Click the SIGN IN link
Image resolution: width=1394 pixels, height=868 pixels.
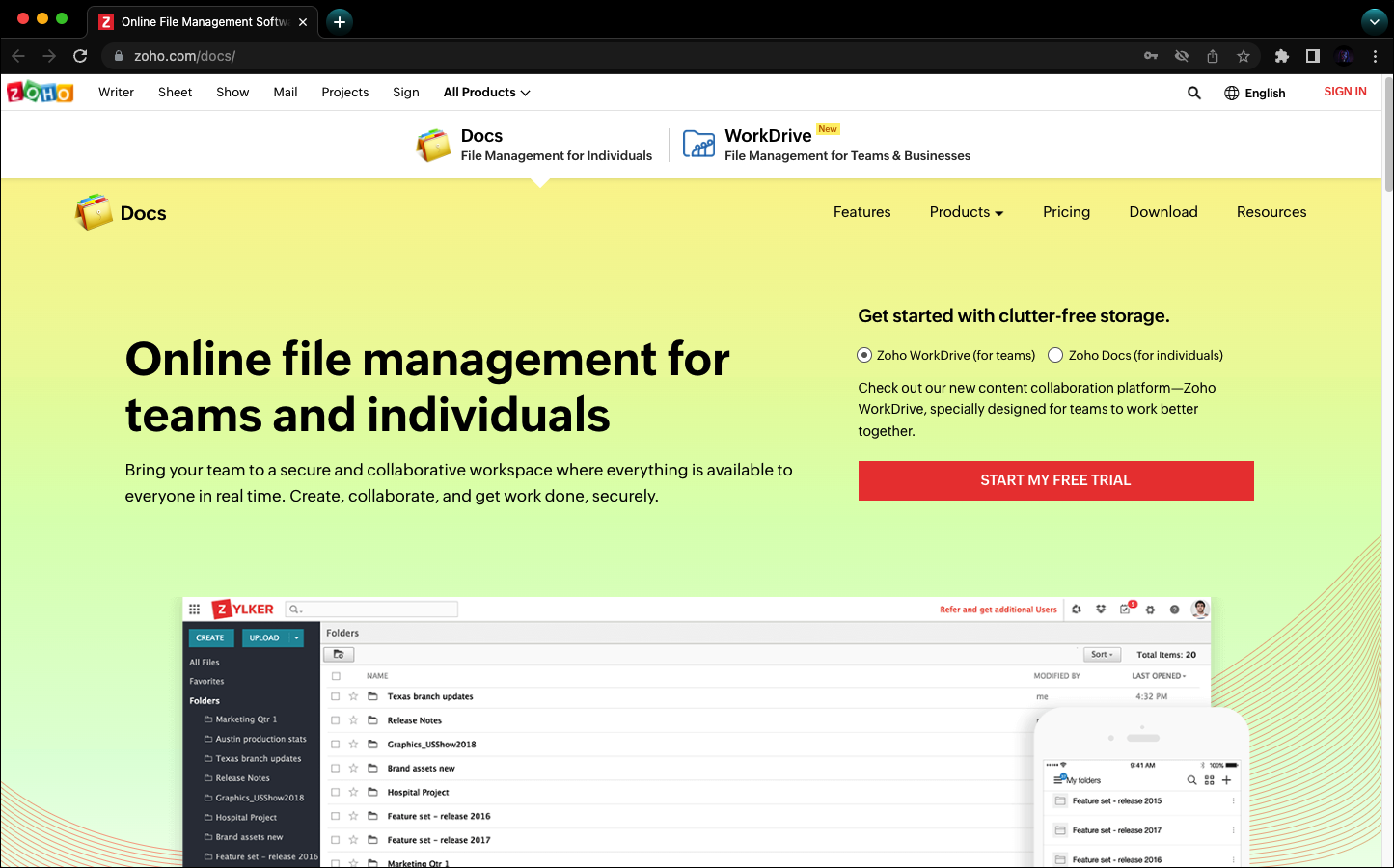pos(1345,92)
